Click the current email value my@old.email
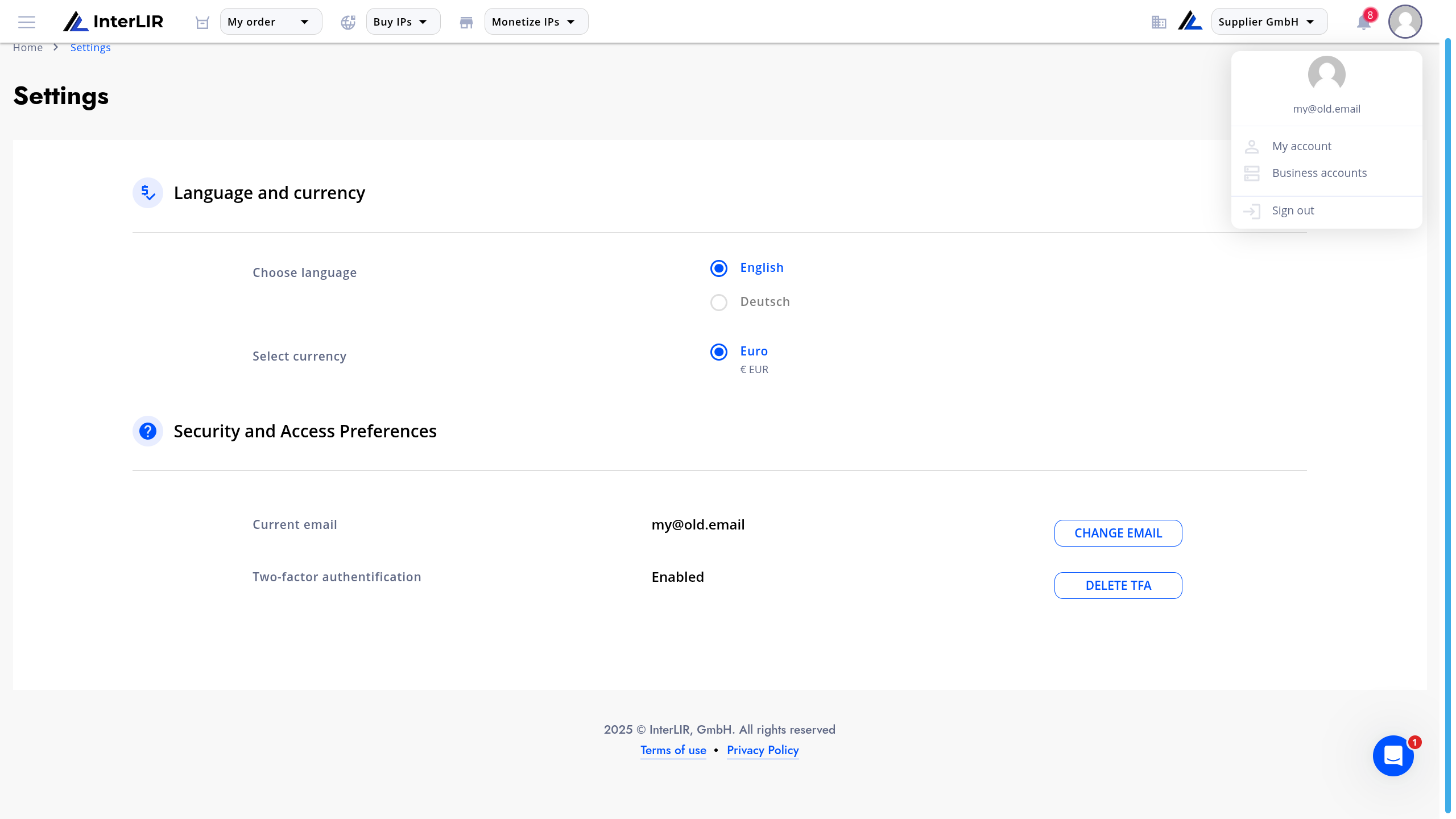Image resolution: width=1456 pixels, height=819 pixels. pyautogui.click(x=698, y=525)
